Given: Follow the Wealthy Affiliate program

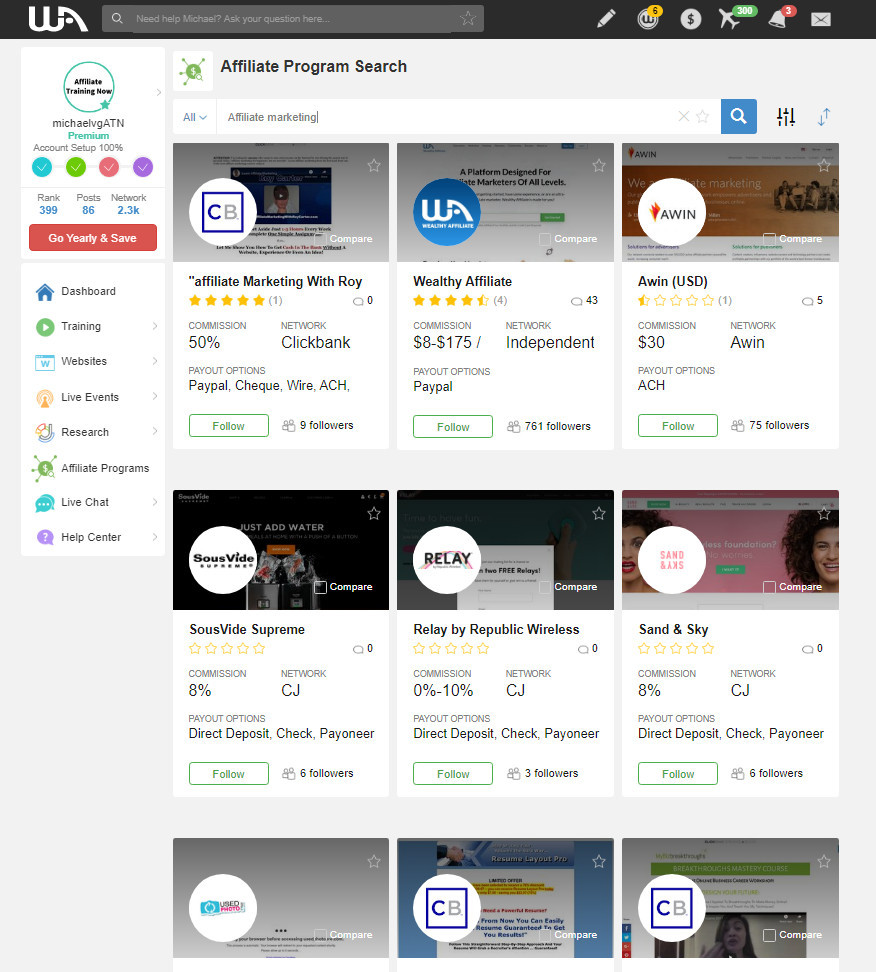Looking at the screenshot, I should pyautogui.click(x=453, y=426).
